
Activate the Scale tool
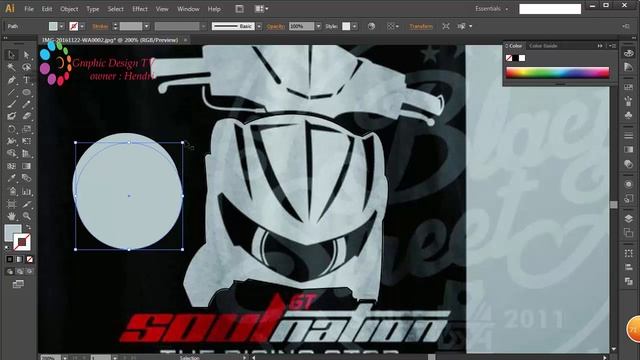click(x=27, y=129)
